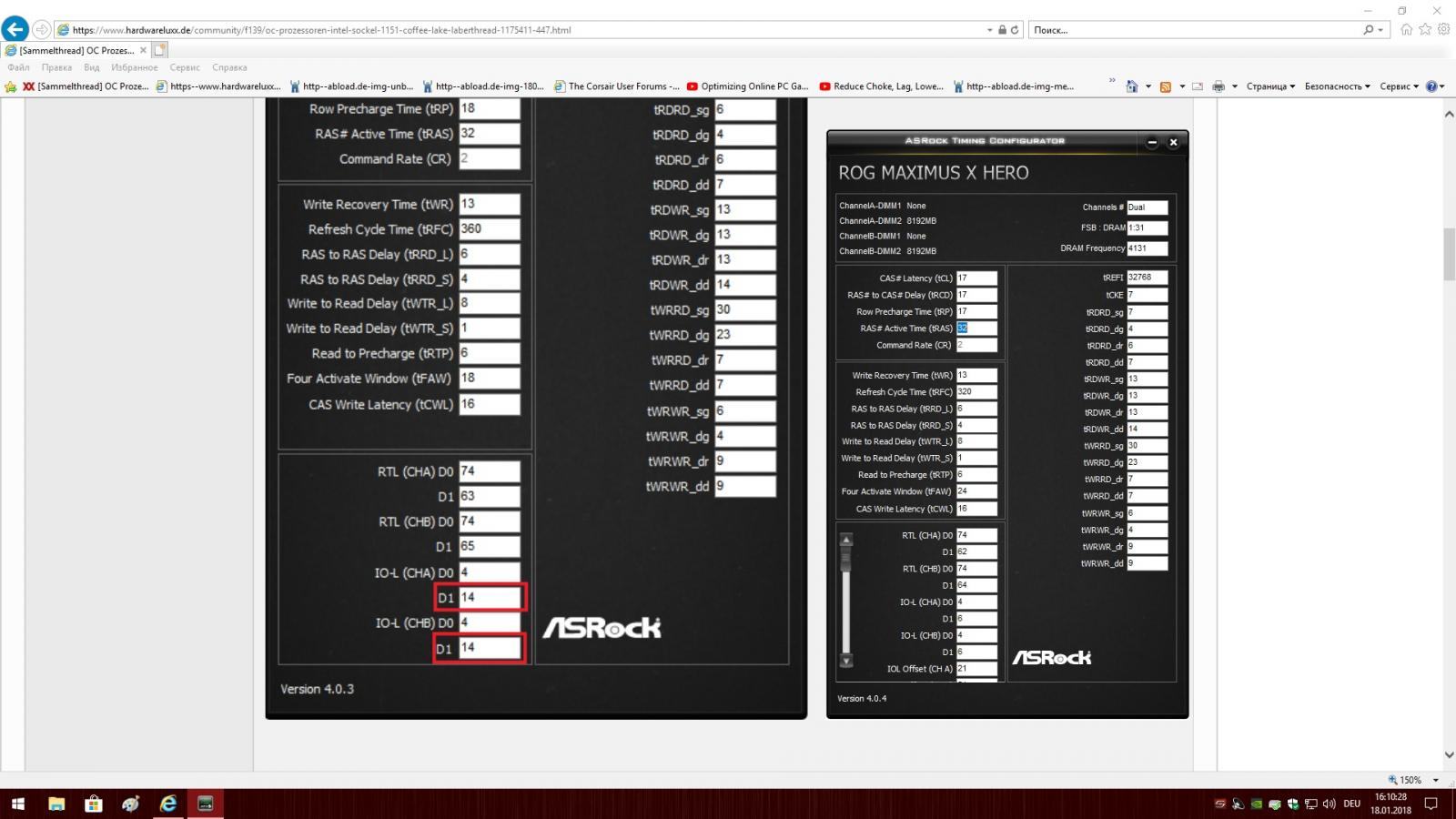This screenshot has height=819, width=1456.
Task: Click the page scrollbar up arrow
Action: click(1449, 114)
